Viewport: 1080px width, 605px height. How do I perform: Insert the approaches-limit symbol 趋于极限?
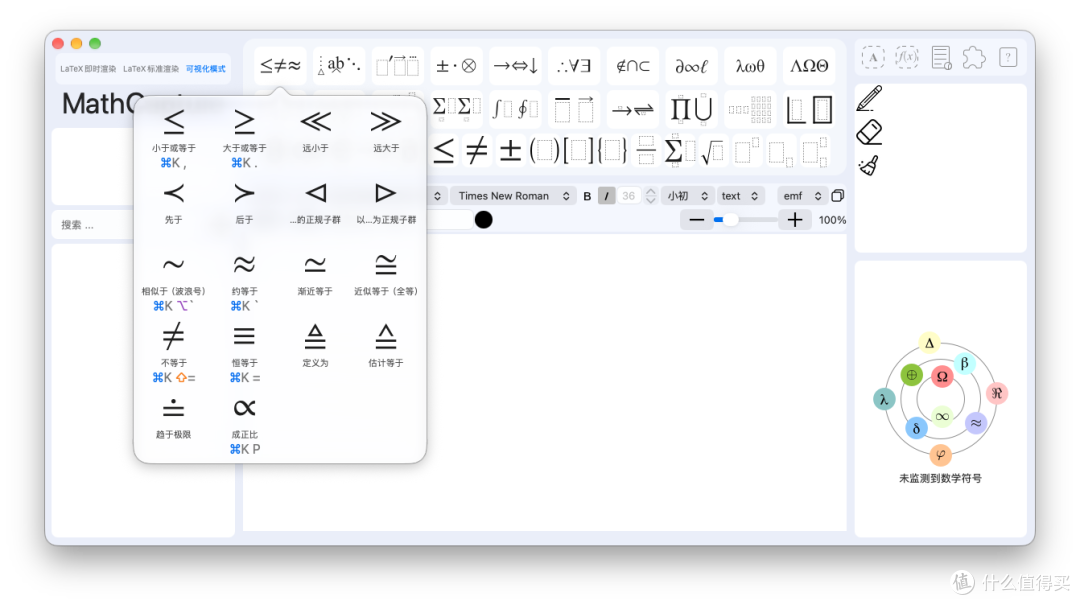174,408
